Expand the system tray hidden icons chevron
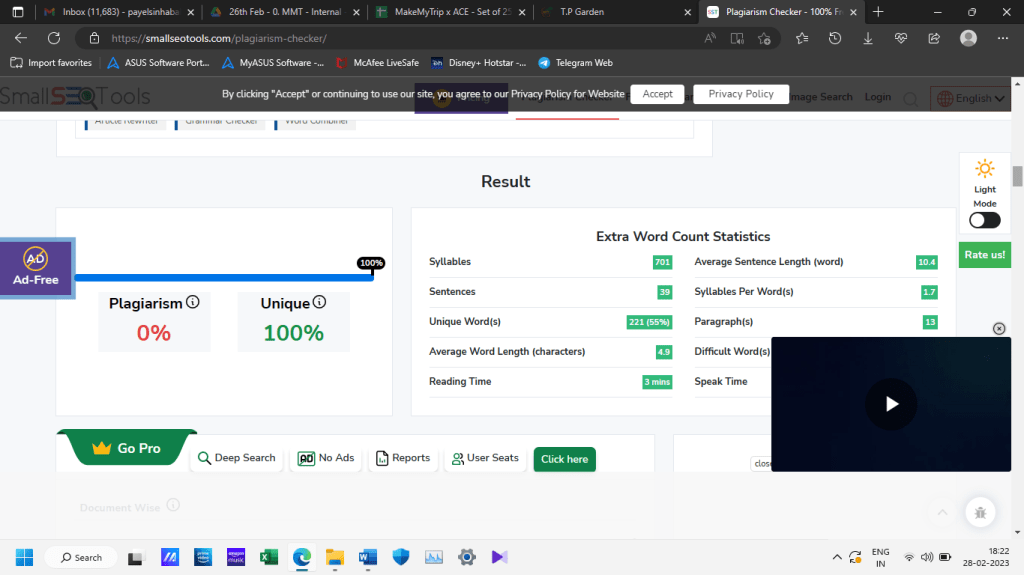 point(837,557)
